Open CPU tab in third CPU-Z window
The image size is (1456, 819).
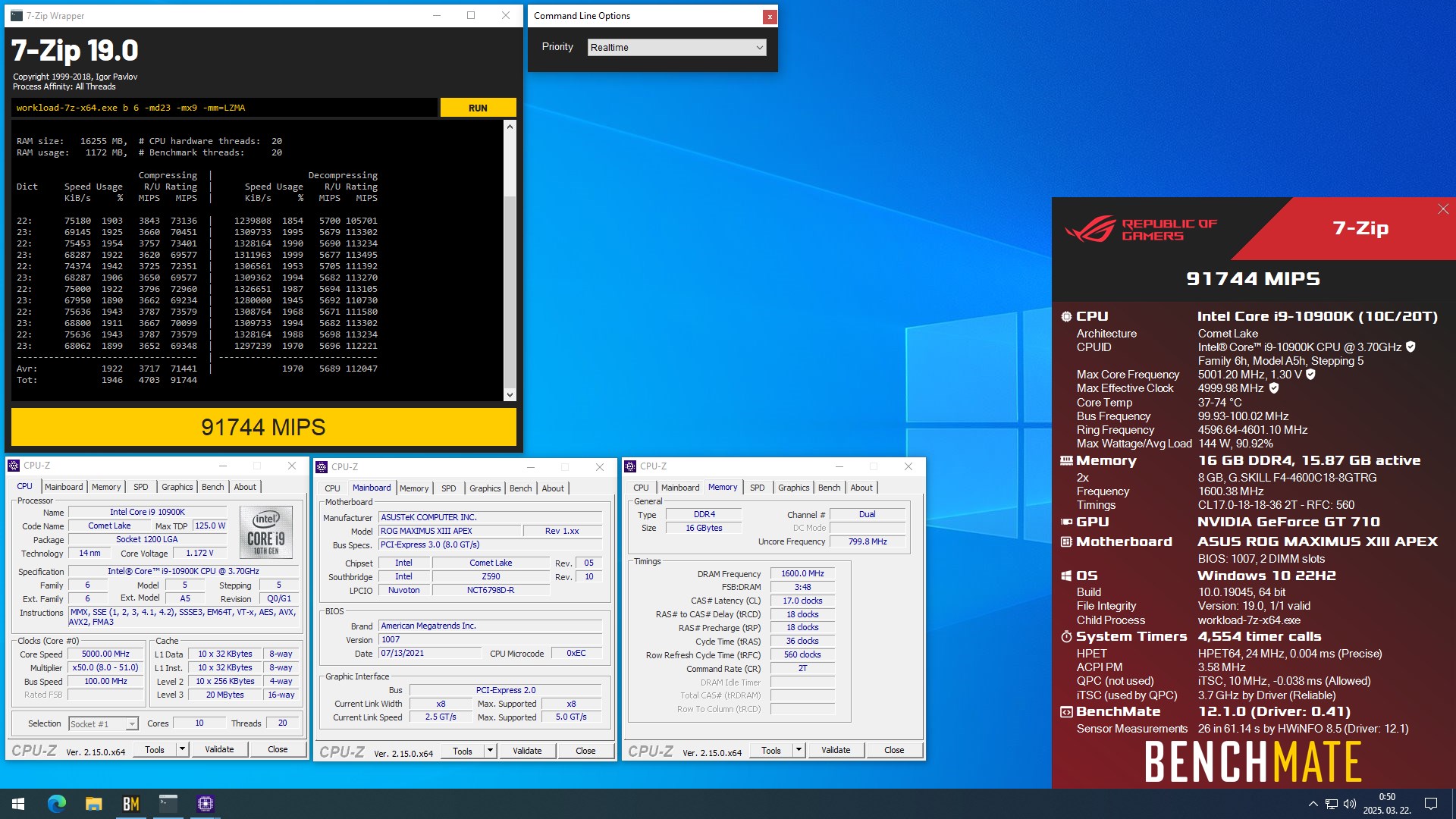point(641,488)
